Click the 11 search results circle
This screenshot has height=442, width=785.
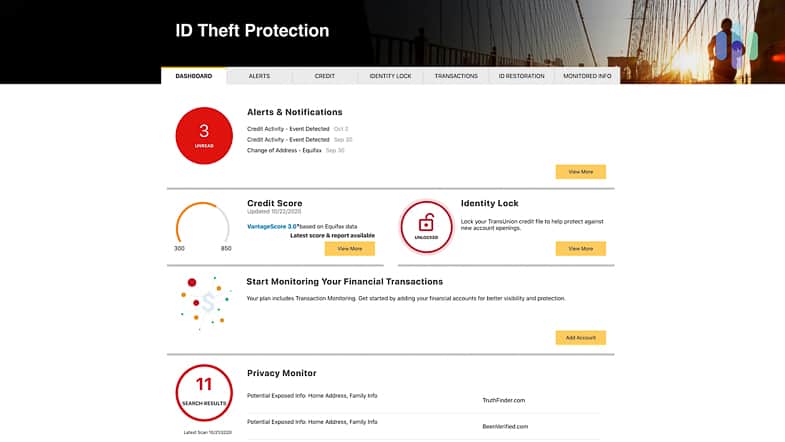coord(204,391)
